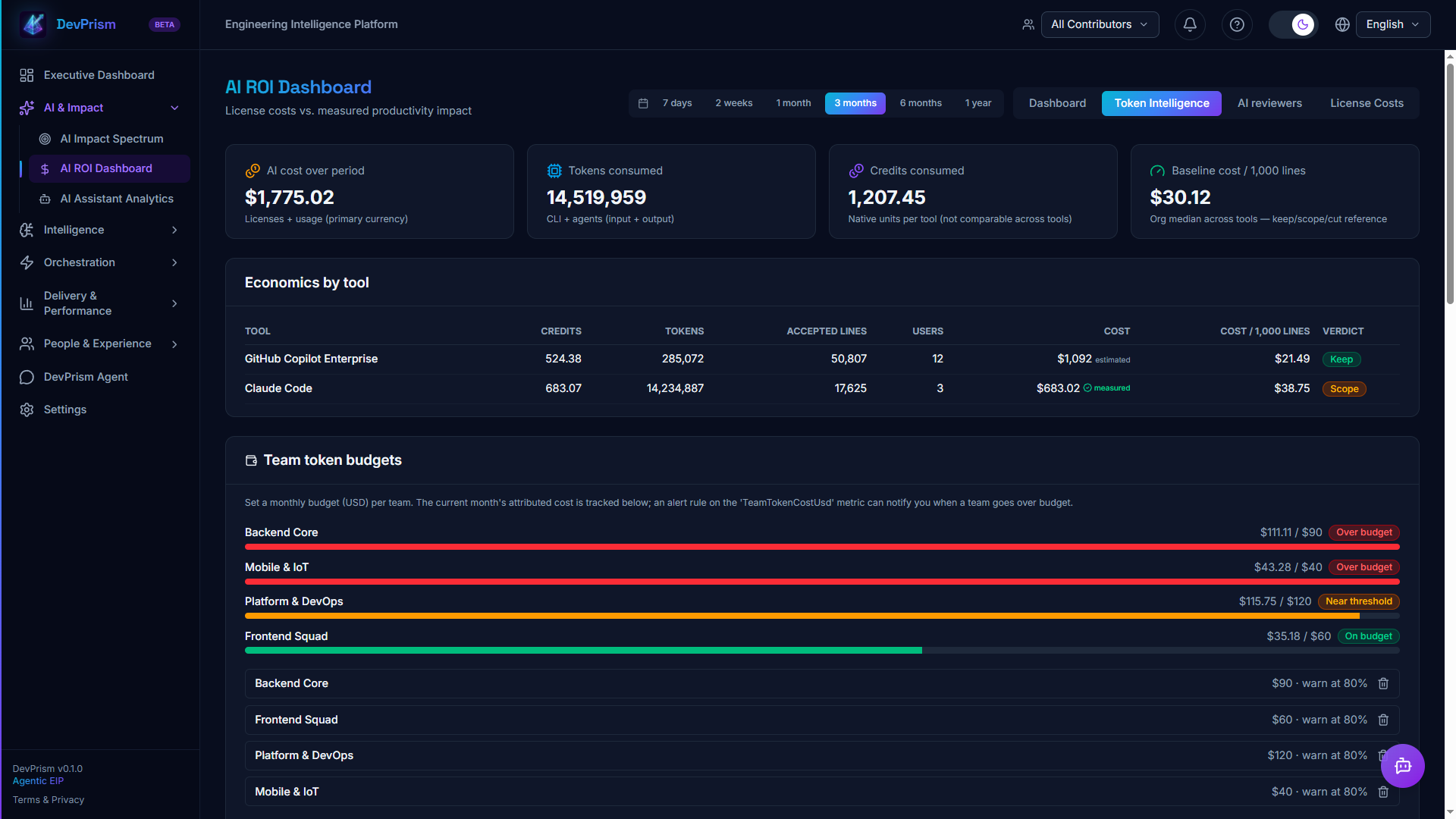Open Settings in sidebar
This screenshot has height=819, width=1456.
pos(101,409)
